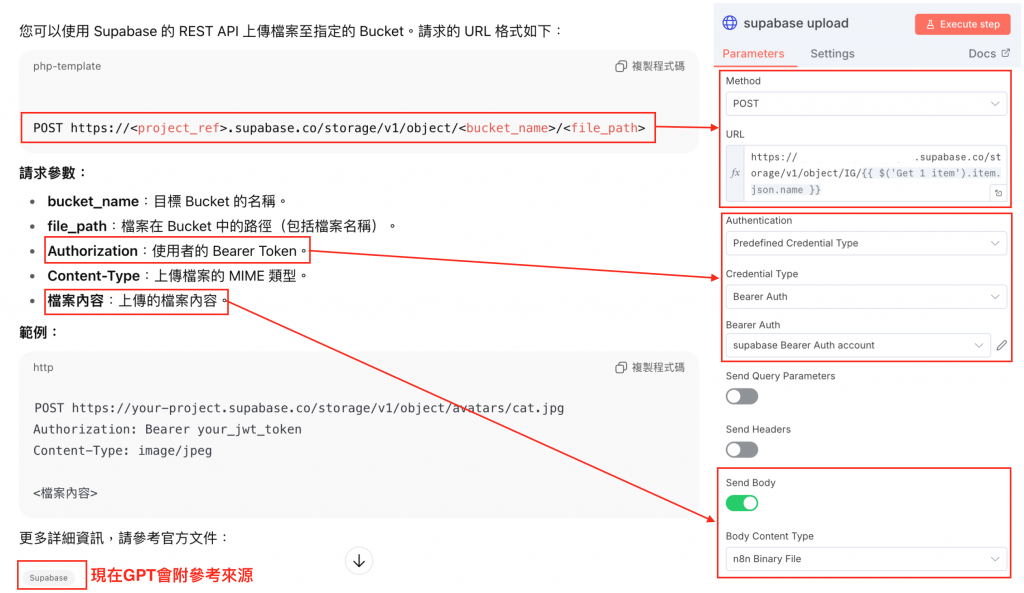
Task: Open the Docs link
Action: (x=989, y=54)
